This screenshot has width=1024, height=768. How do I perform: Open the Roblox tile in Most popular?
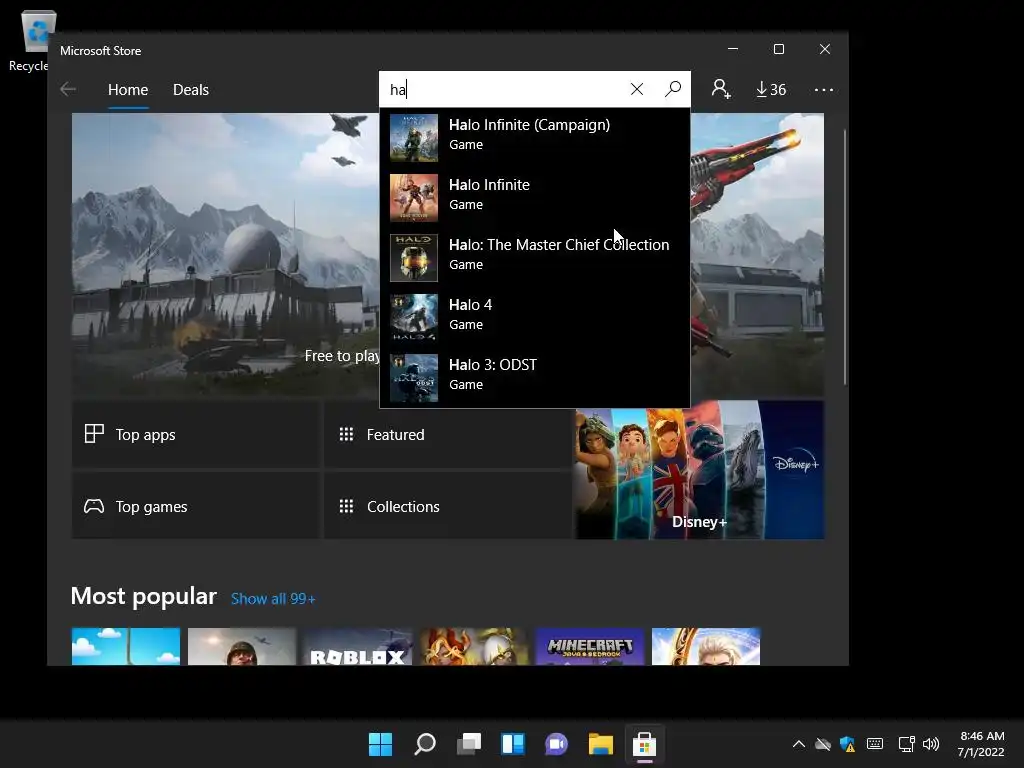point(357,647)
